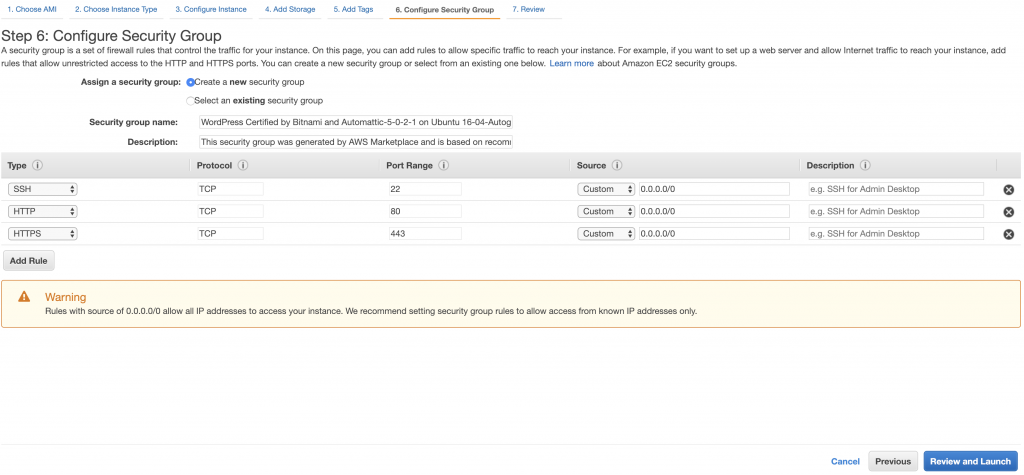Click the Cancel link
Screen dimensions: 1024x475
(x=845, y=461)
